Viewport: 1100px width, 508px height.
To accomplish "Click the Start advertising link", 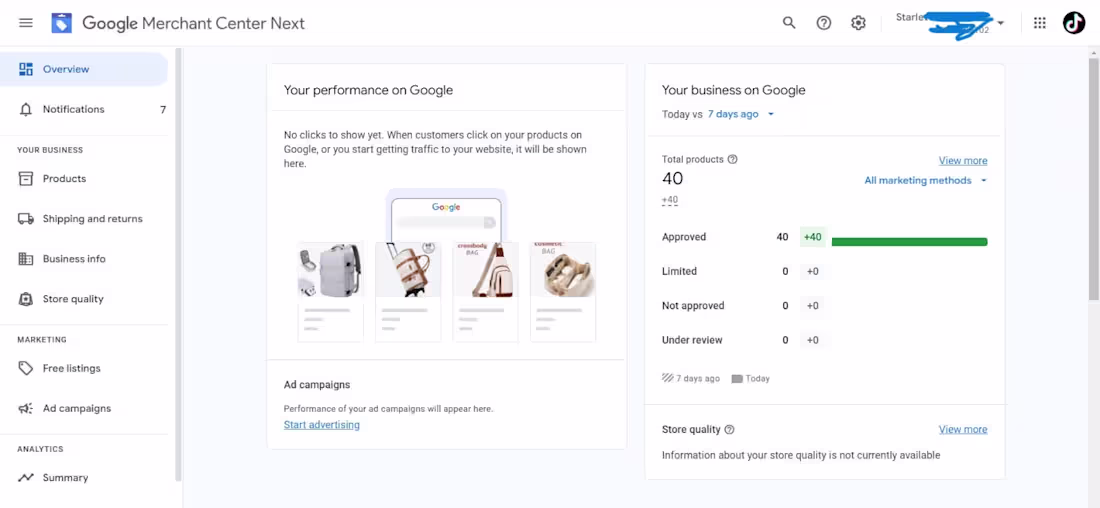I will pyautogui.click(x=321, y=425).
